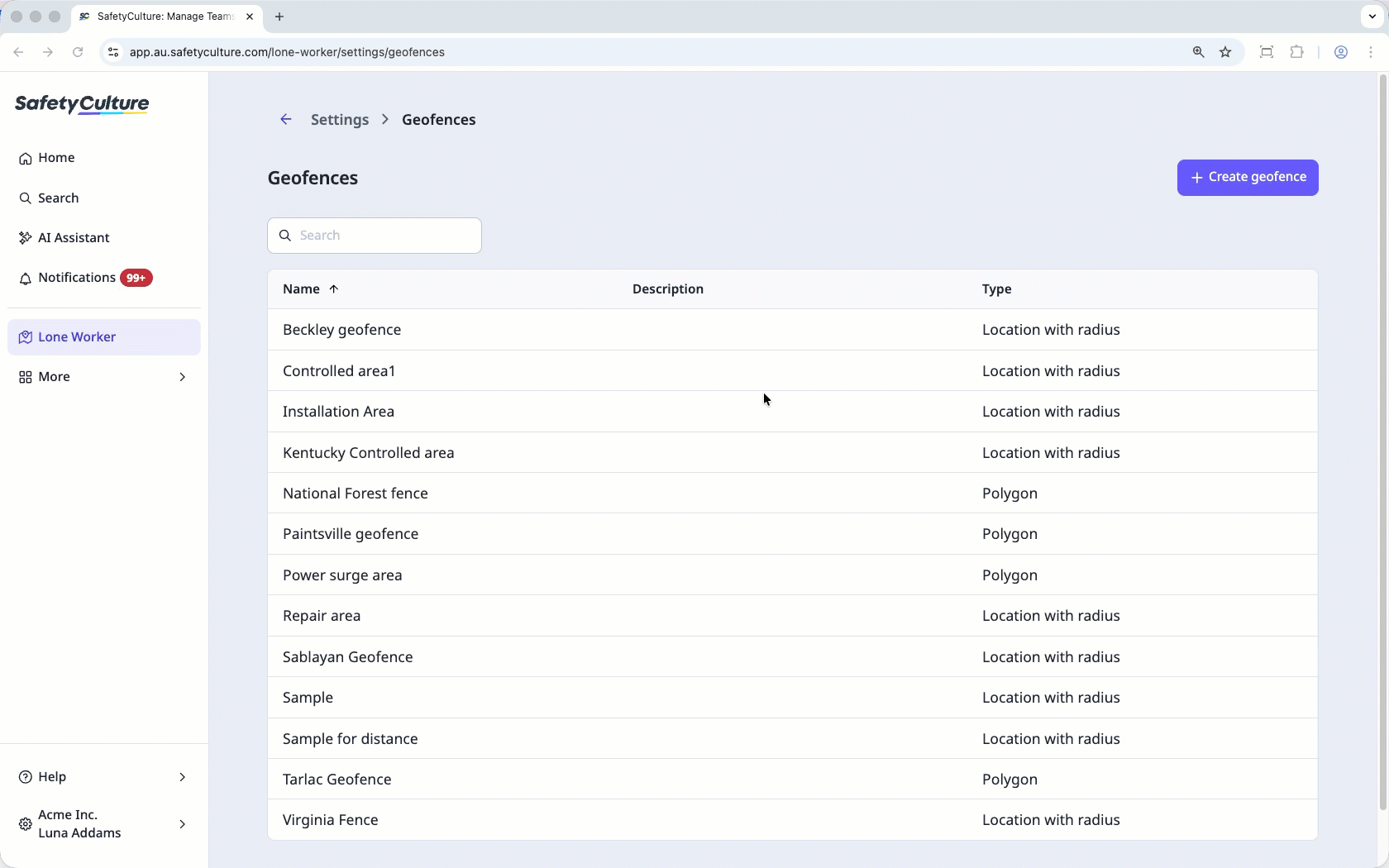This screenshot has width=1389, height=868.
Task: Click Location with radius in Virginia Fence row
Action: click(1051, 820)
